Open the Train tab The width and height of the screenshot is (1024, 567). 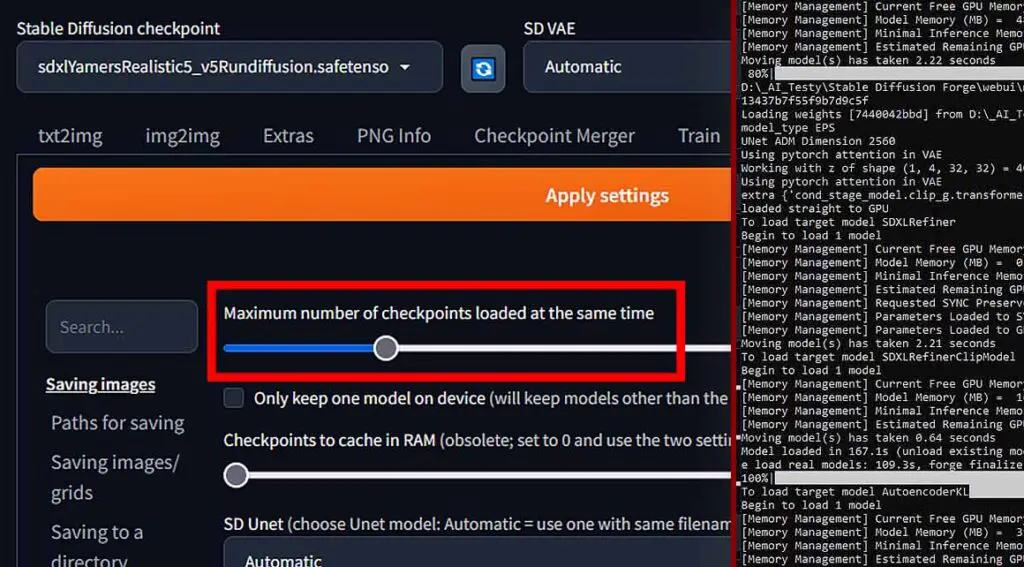pyautogui.click(x=698, y=136)
